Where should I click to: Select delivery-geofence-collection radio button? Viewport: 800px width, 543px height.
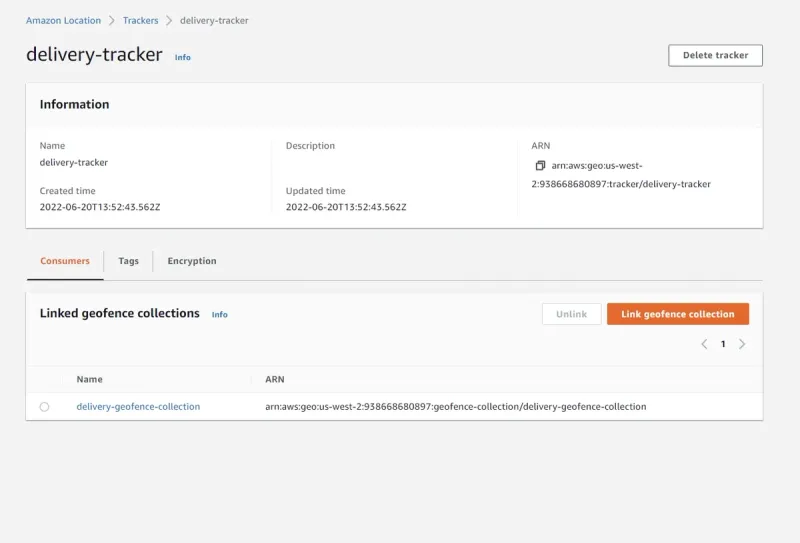(x=44, y=407)
